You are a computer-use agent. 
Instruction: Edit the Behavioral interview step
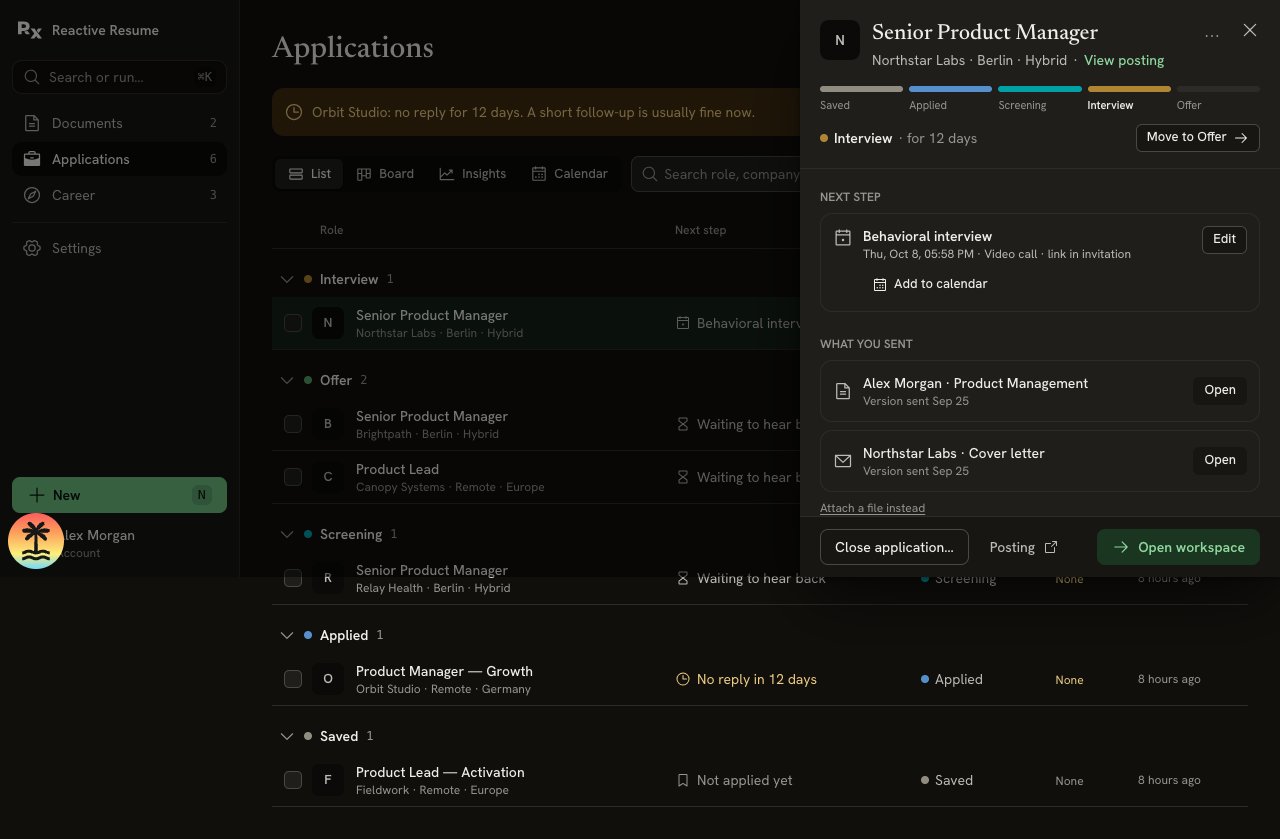point(1224,239)
